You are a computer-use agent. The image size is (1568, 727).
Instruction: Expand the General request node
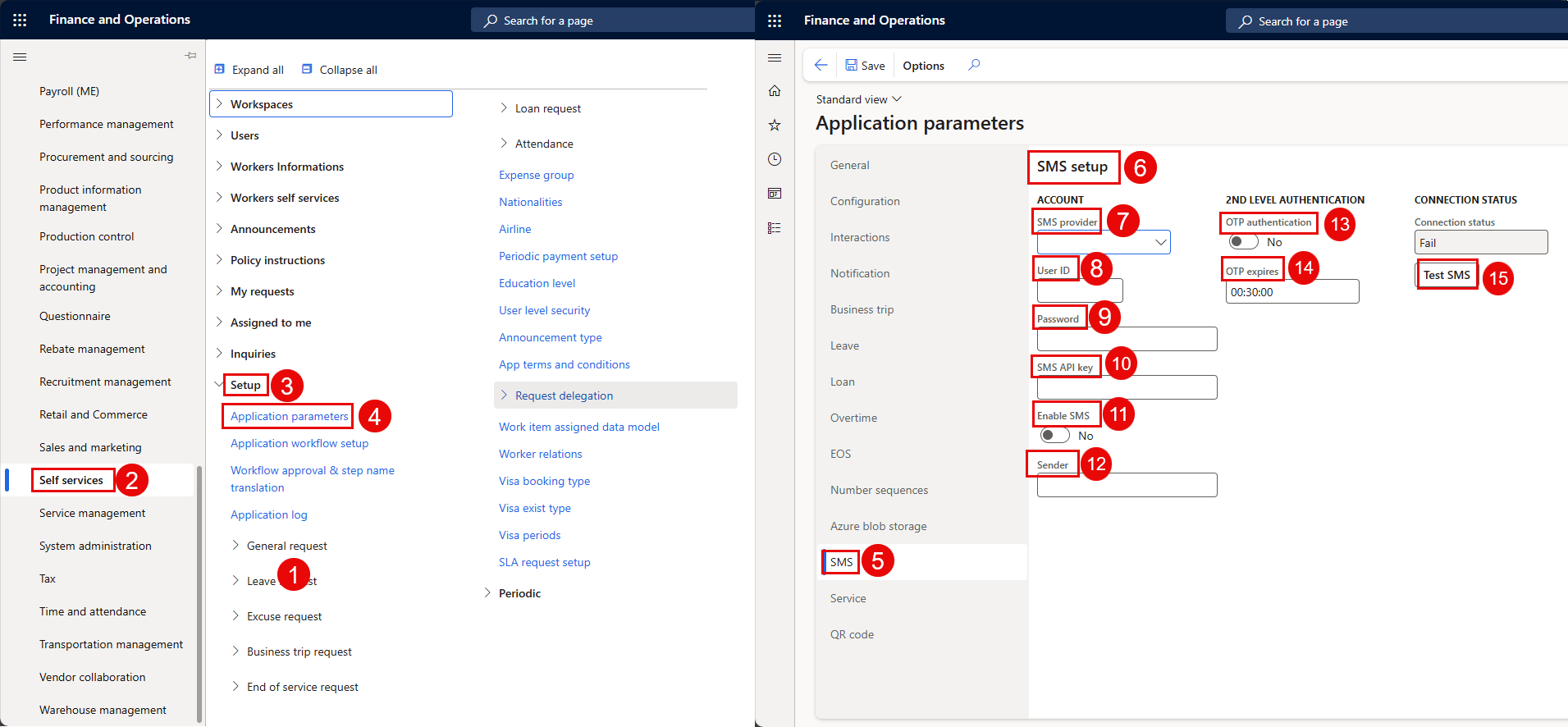click(x=235, y=545)
